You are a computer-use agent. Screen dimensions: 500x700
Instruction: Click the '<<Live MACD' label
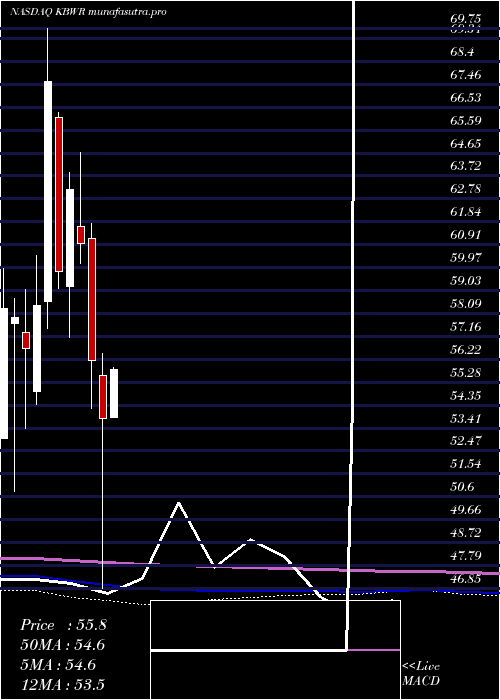pos(421,674)
